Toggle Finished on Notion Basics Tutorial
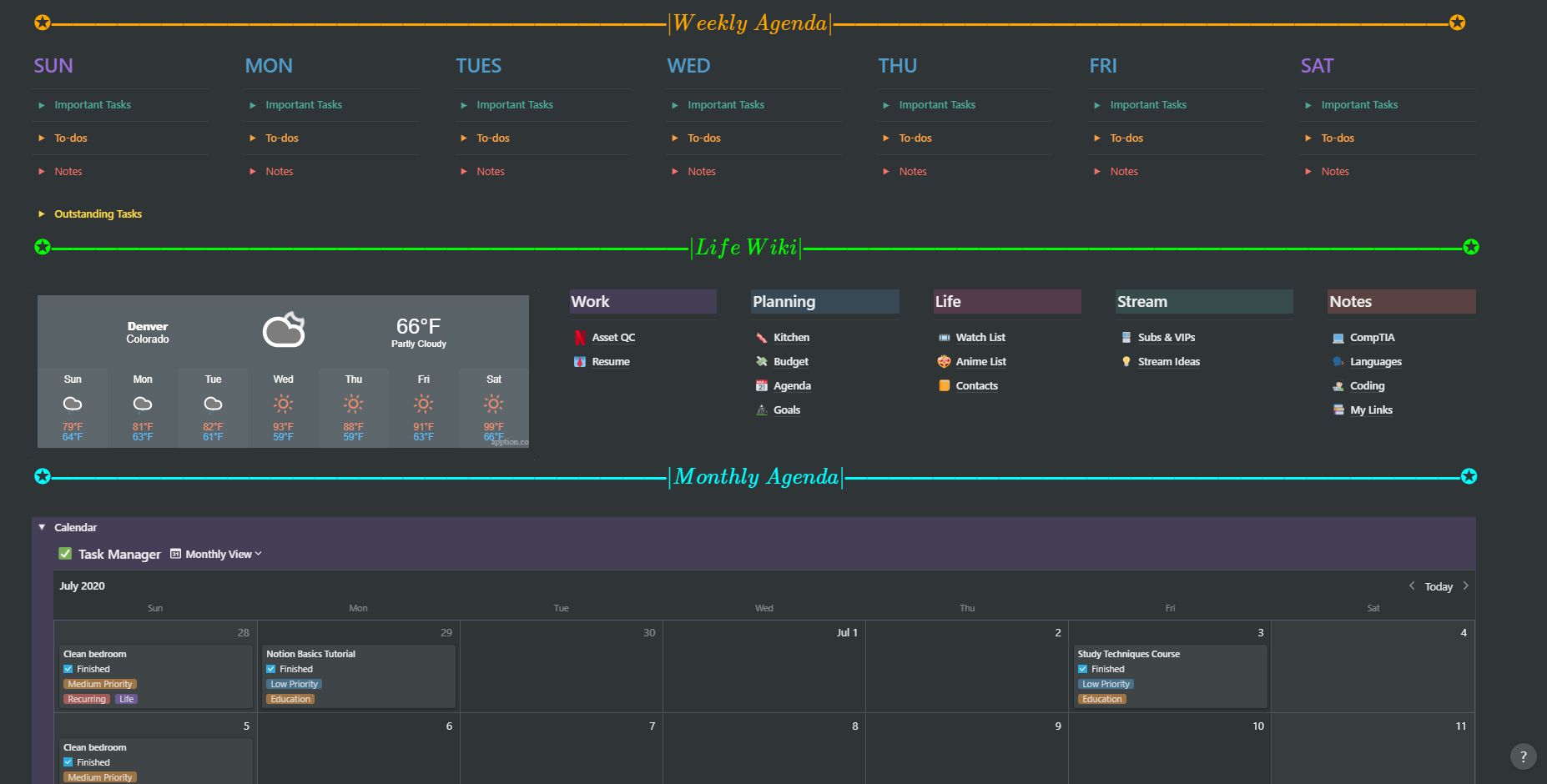Image resolution: width=1547 pixels, height=784 pixels. (x=271, y=668)
